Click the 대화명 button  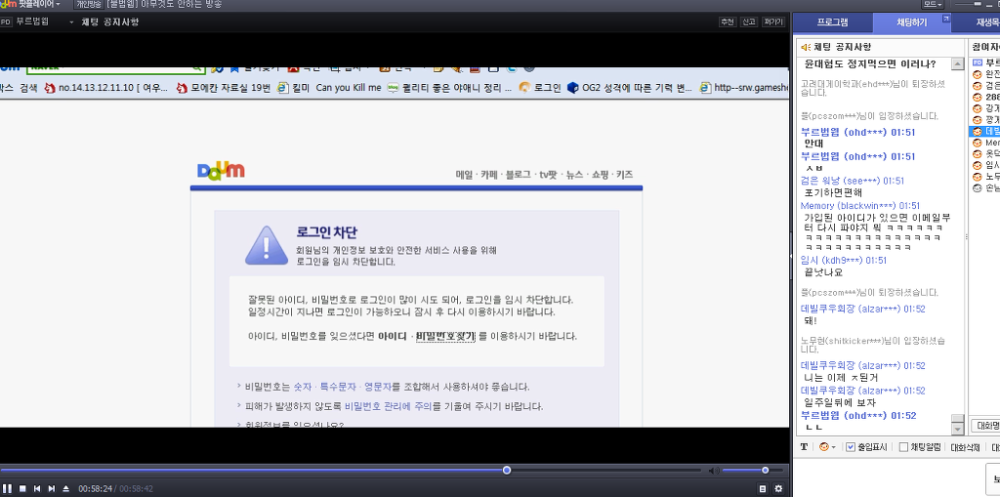[986, 426]
